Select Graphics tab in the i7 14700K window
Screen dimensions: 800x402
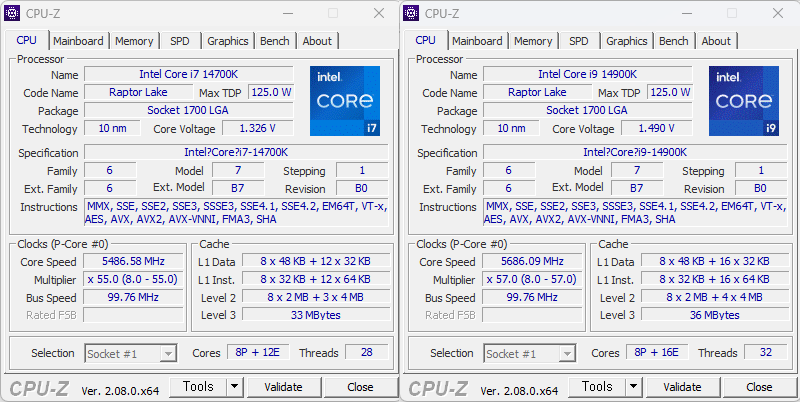click(x=228, y=41)
